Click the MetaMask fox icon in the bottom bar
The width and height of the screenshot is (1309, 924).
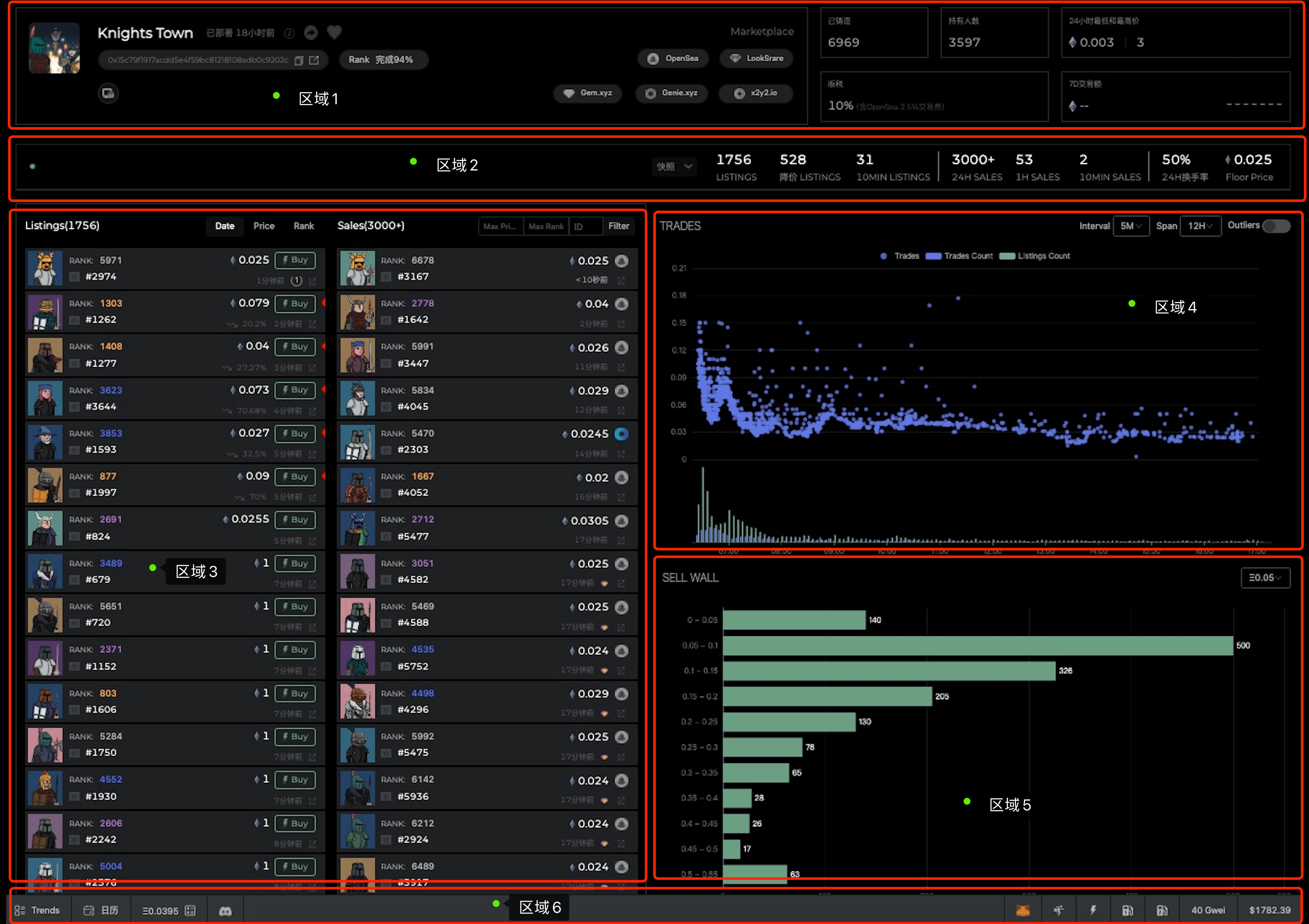tap(1023, 910)
